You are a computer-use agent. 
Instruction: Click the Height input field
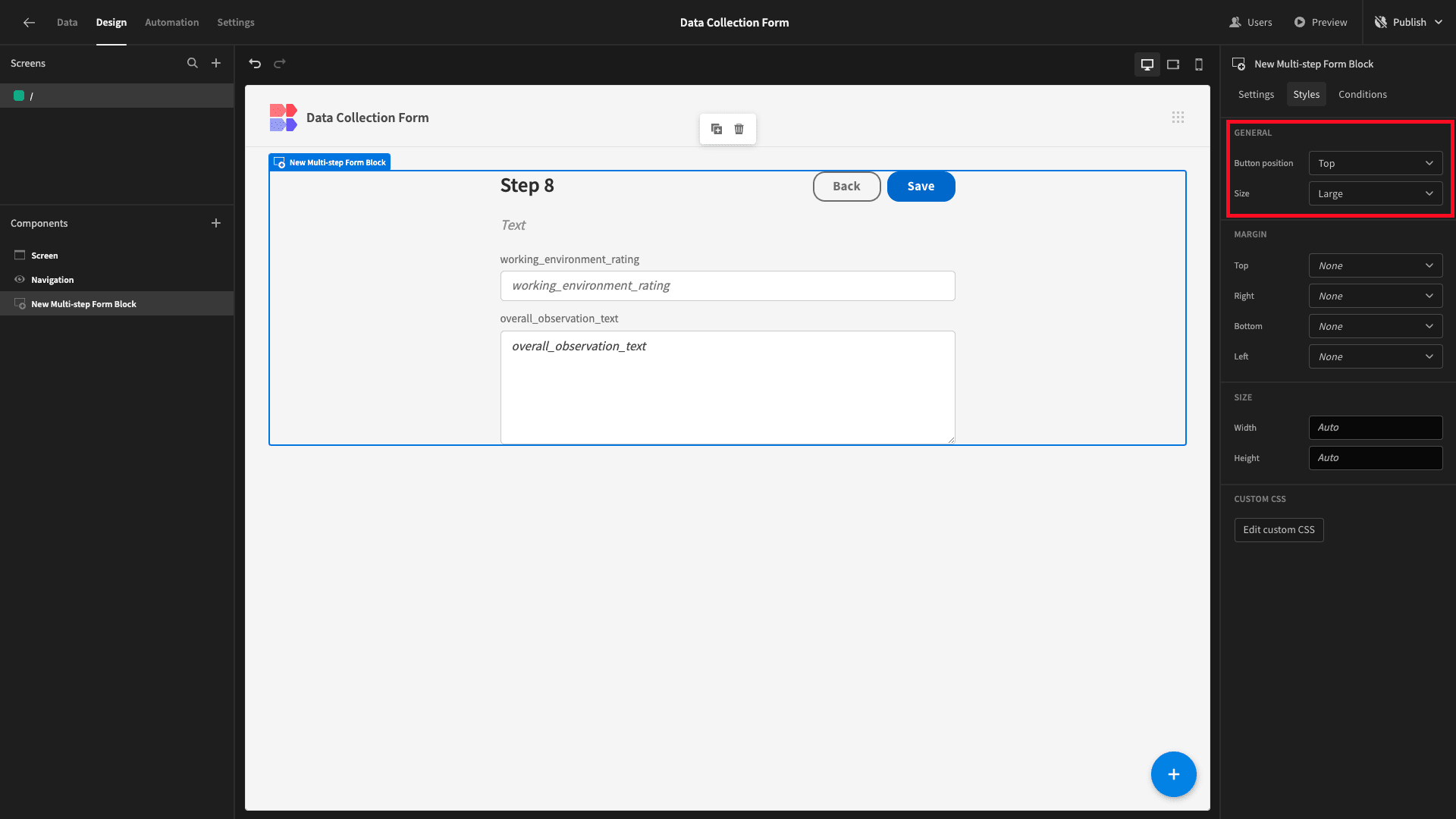tap(1376, 458)
